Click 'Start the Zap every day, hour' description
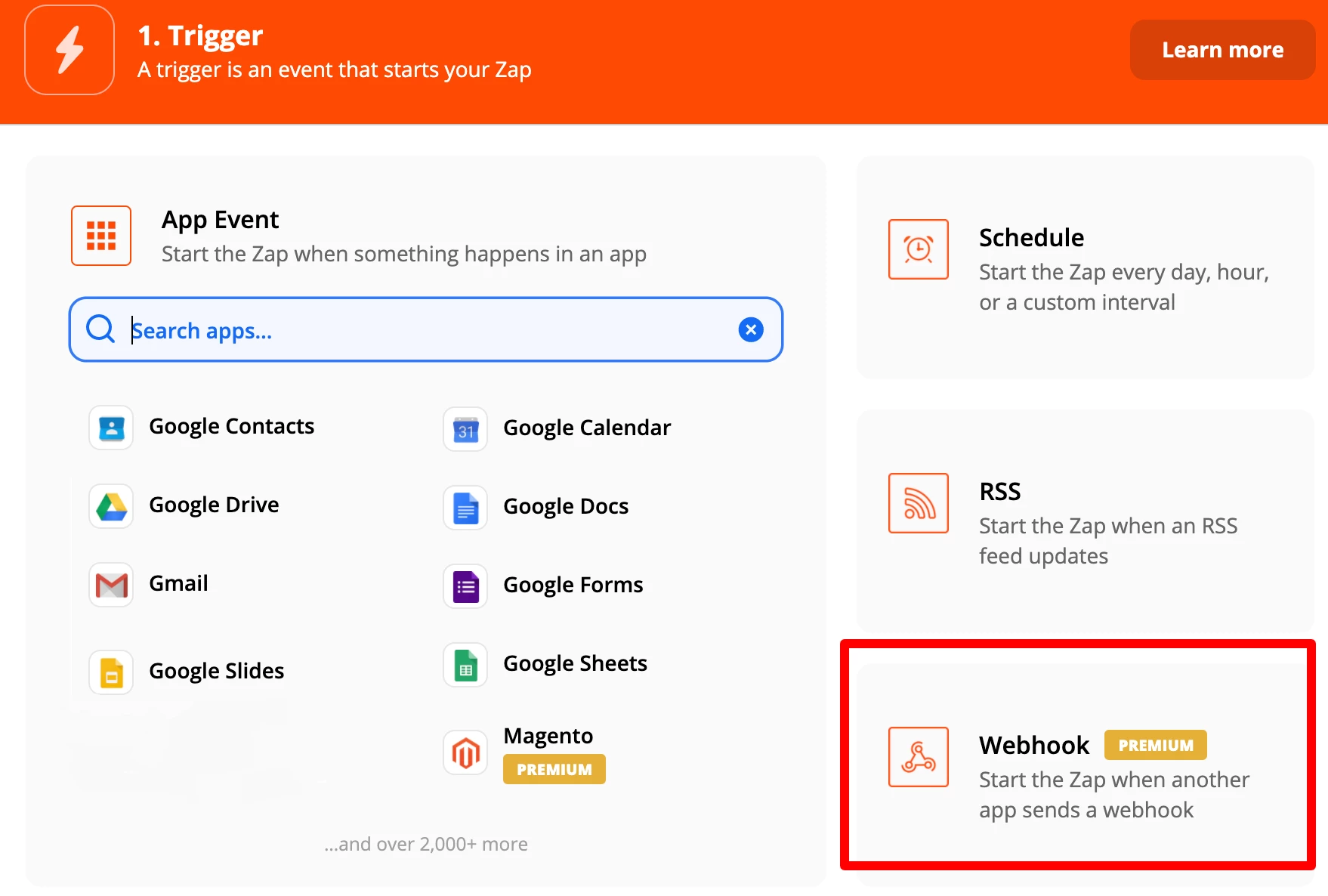1328x896 pixels. 1124,287
